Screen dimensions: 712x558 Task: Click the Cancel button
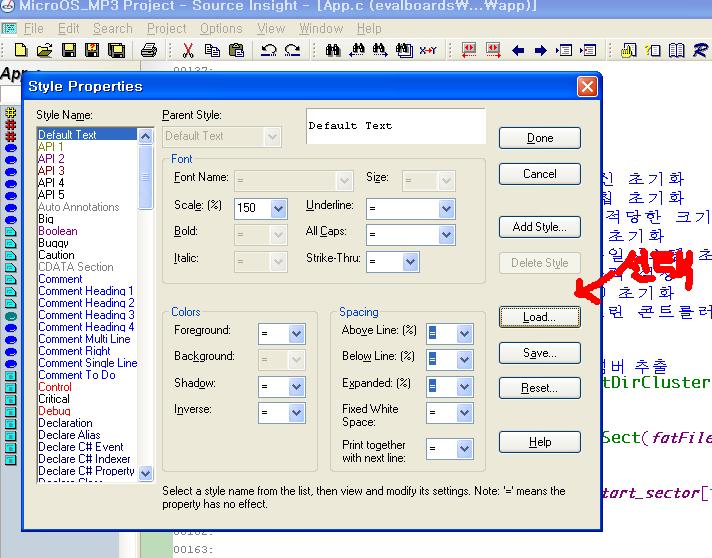point(539,174)
